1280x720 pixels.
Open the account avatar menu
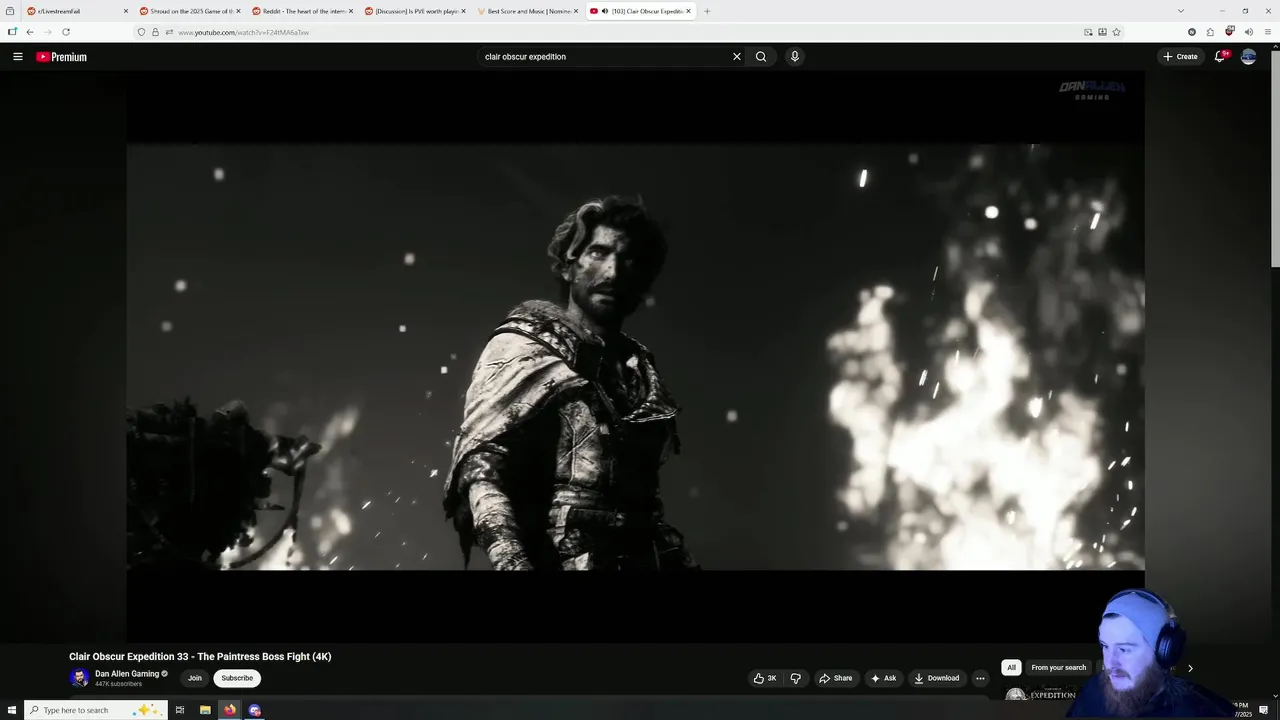tap(1248, 57)
